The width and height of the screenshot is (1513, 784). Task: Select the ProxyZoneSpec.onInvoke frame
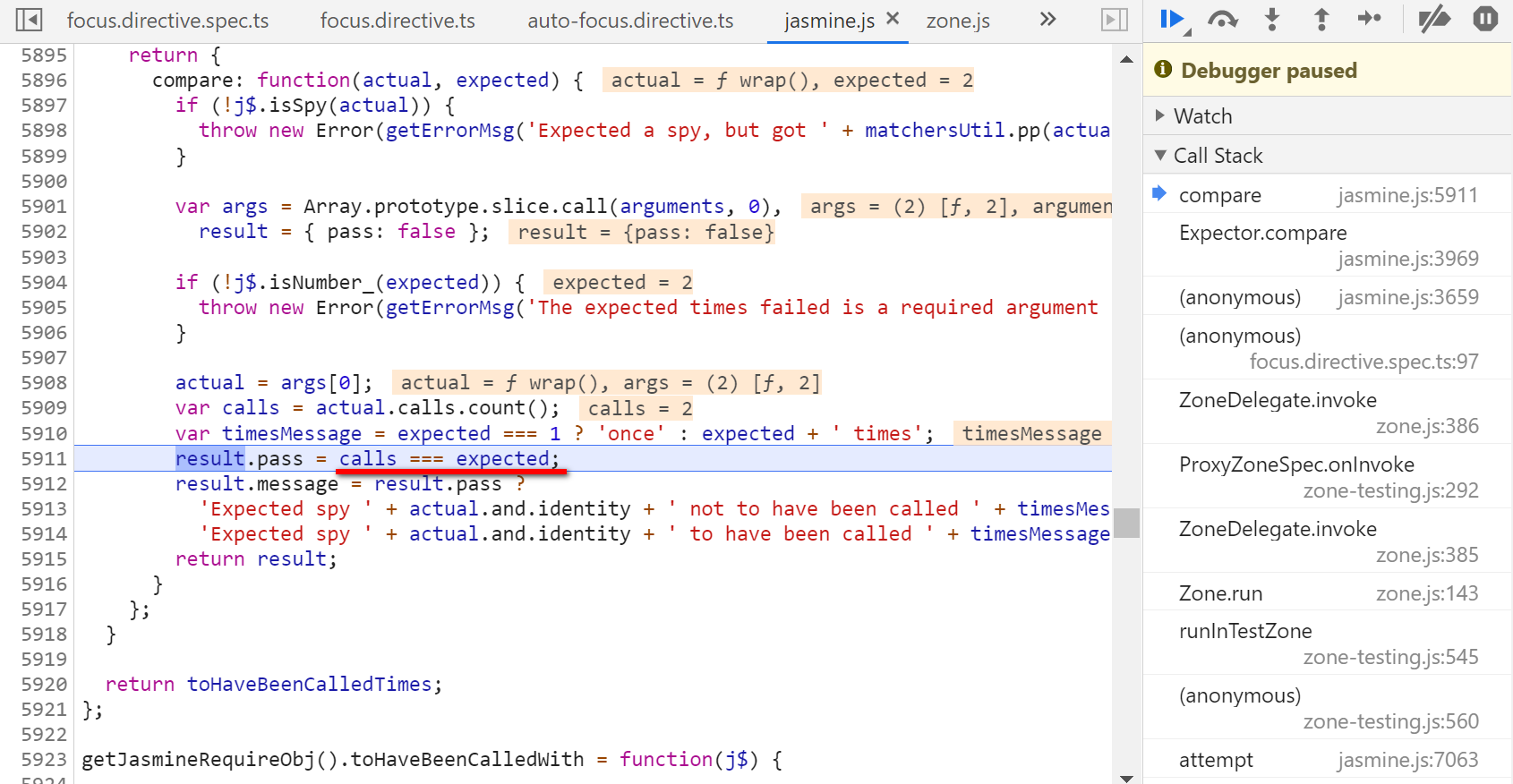point(1328,477)
